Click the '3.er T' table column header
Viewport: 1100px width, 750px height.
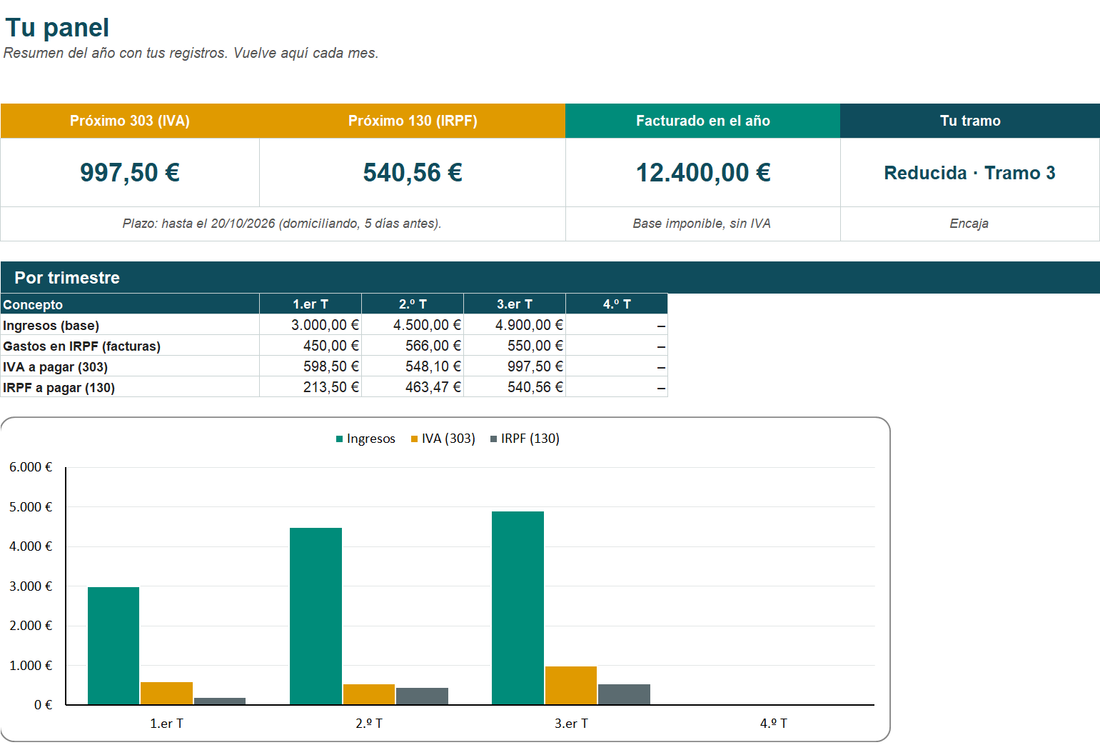[514, 304]
